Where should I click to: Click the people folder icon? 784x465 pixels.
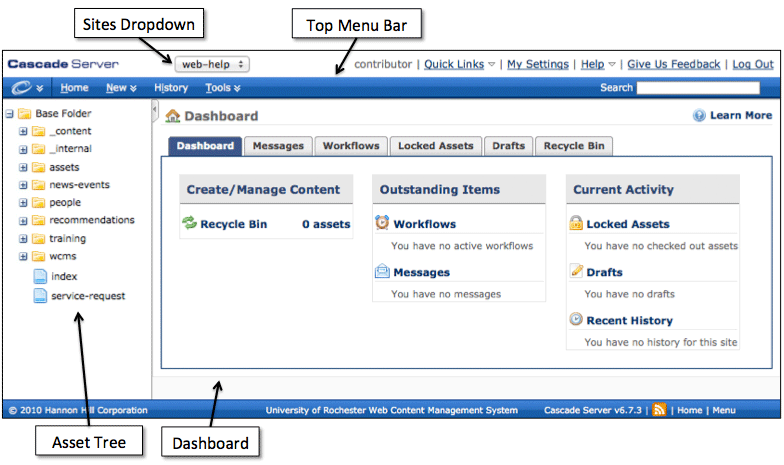point(38,202)
